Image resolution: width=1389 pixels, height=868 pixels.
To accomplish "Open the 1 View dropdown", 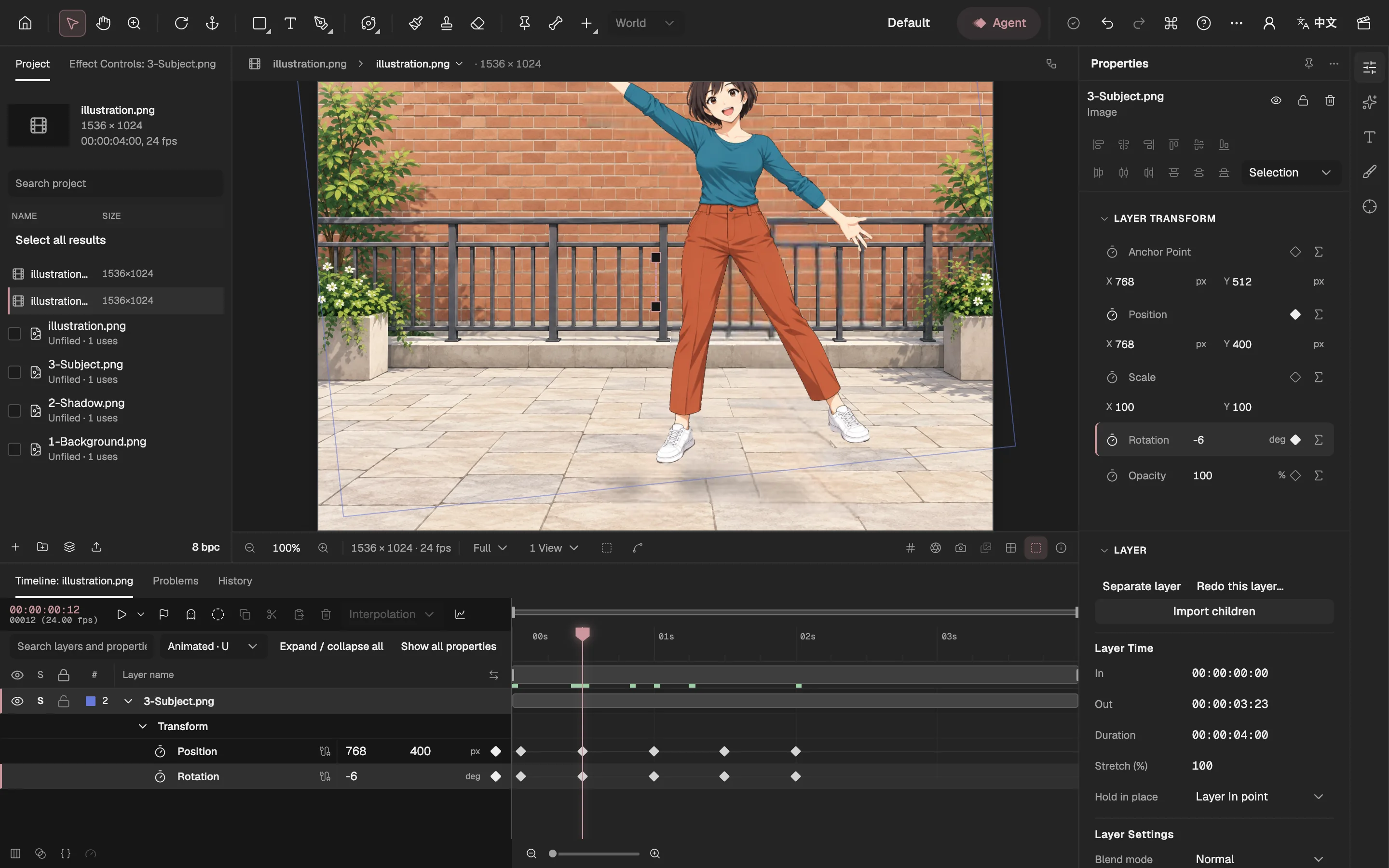I will tap(553, 548).
